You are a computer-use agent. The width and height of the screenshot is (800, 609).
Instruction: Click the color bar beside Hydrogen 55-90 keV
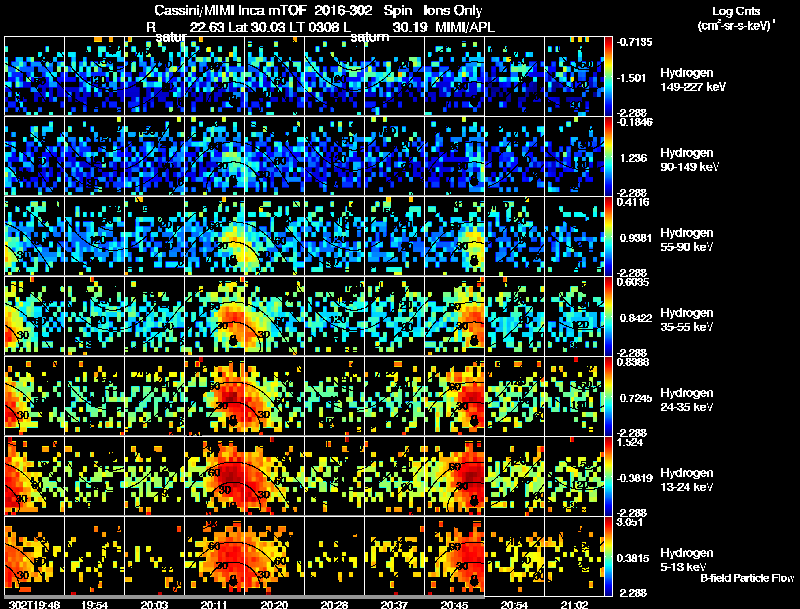click(608, 236)
